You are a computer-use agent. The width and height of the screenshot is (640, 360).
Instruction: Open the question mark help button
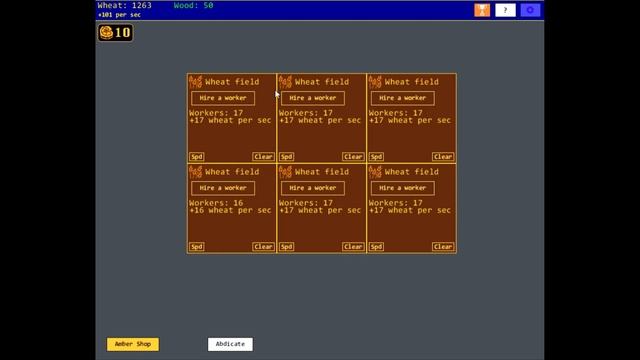pyautogui.click(x=505, y=10)
